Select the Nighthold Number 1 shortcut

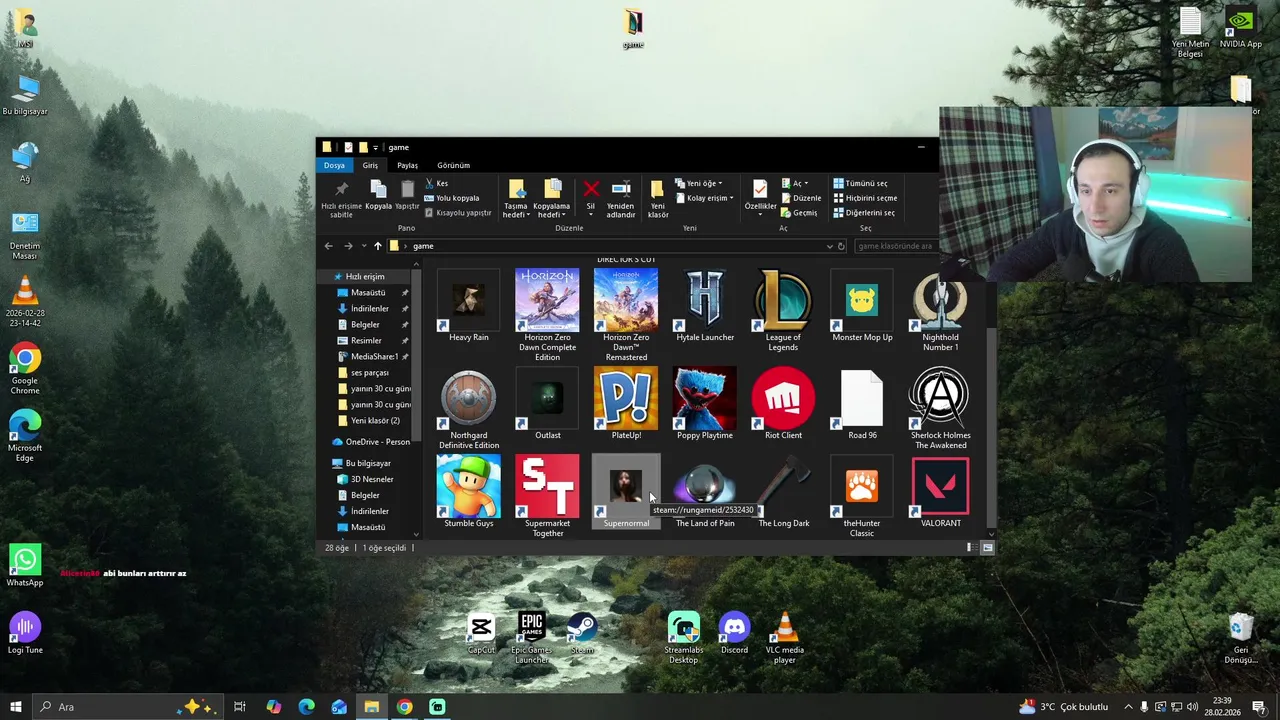pyautogui.click(x=940, y=310)
